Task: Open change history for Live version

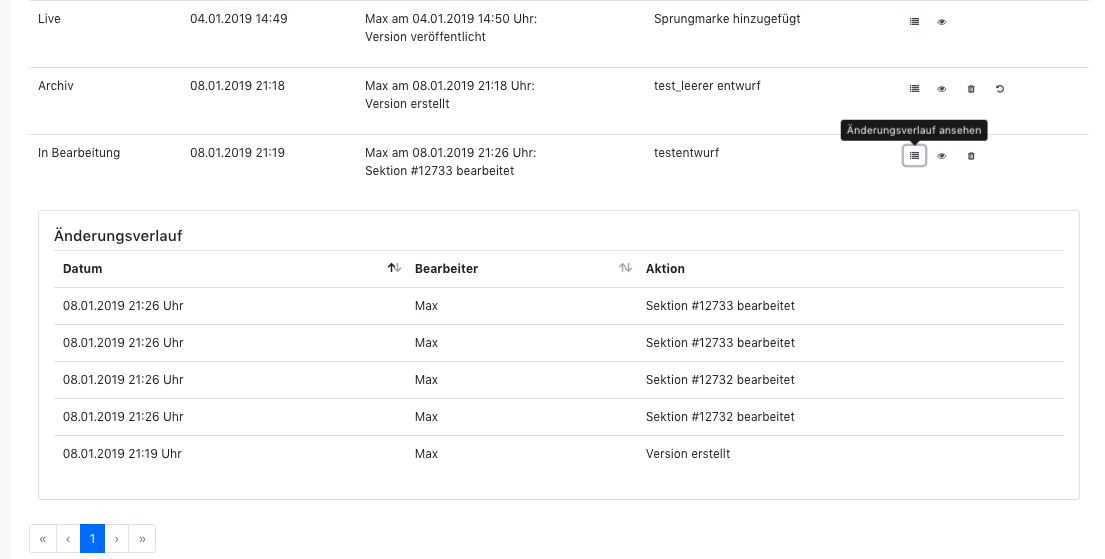Action: tap(914, 22)
